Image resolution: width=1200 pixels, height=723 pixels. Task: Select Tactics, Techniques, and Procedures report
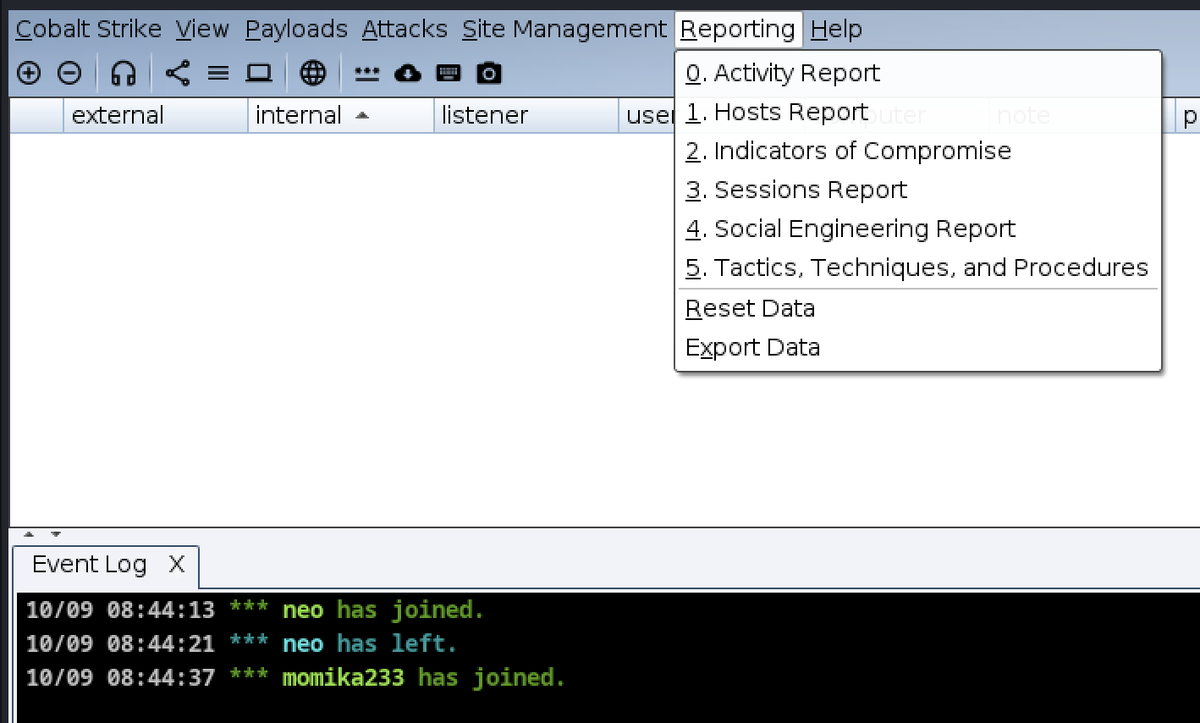point(918,268)
